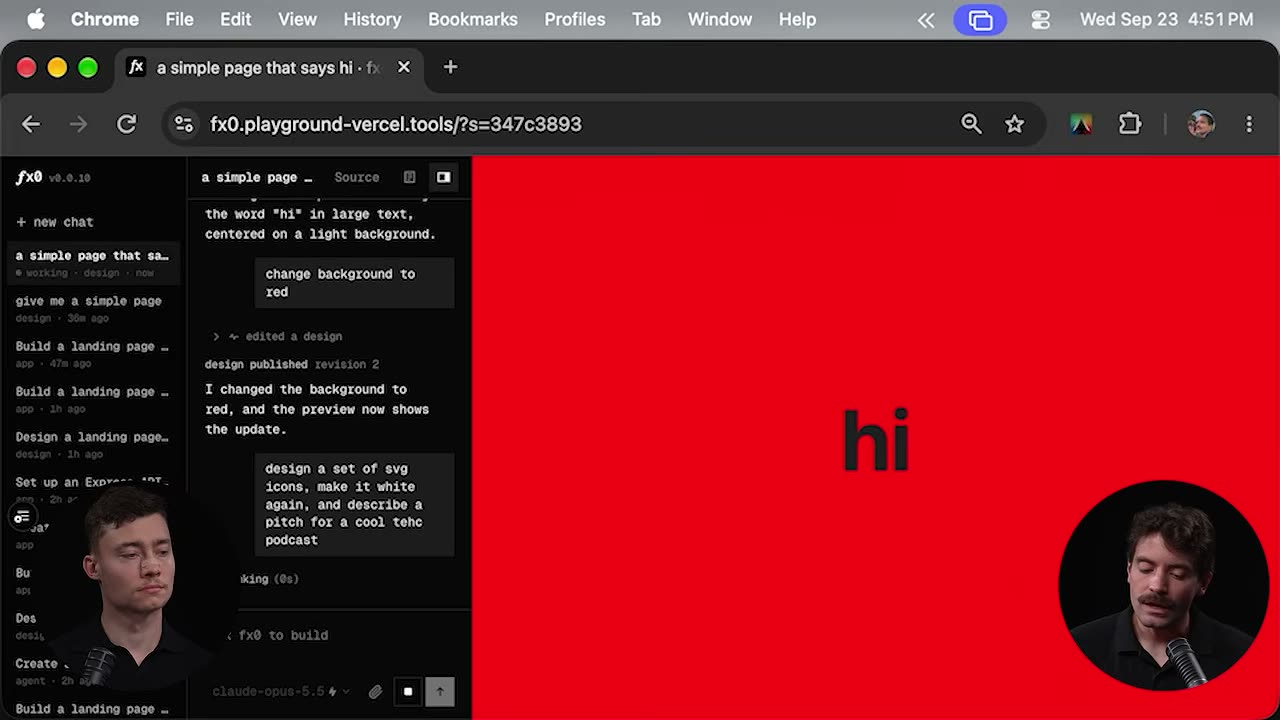
Task: Click the highlighted screen mirroring icon in menu bar
Action: [x=980, y=19]
